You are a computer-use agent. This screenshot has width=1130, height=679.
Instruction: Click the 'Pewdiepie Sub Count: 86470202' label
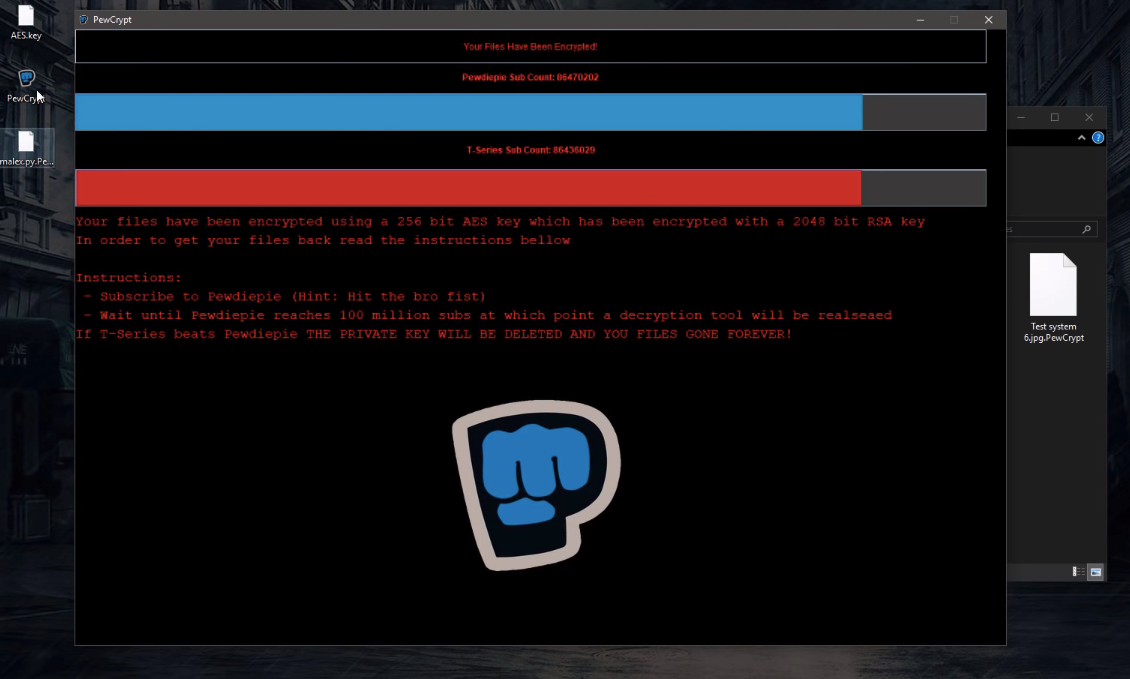(x=530, y=77)
